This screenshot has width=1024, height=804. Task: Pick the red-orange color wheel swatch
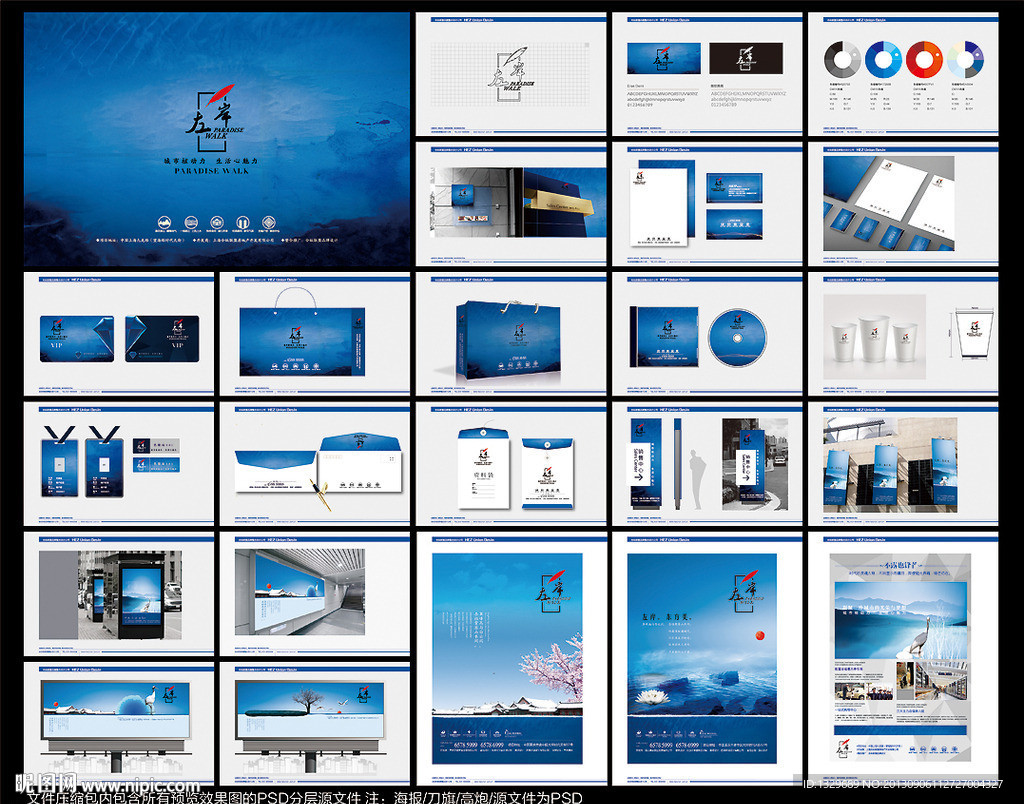click(x=924, y=59)
